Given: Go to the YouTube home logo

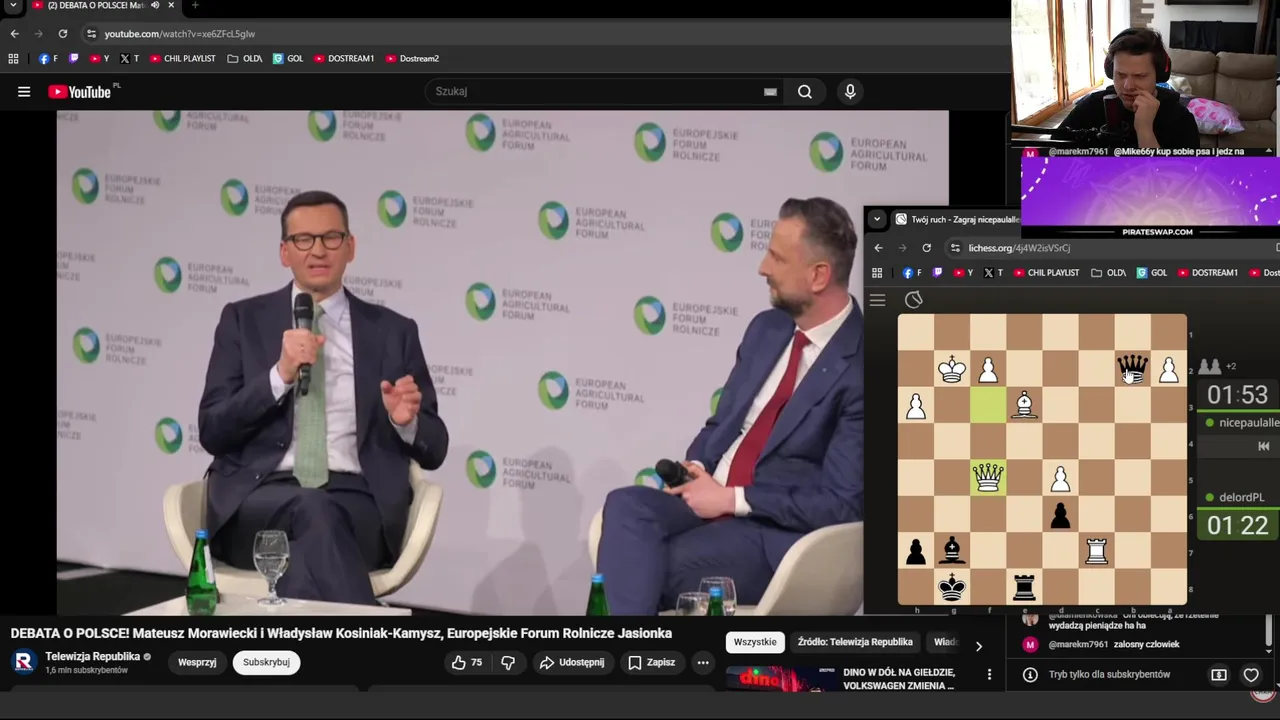Looking at the screenshot, I should pyautogui.click(x=80, y=92).
